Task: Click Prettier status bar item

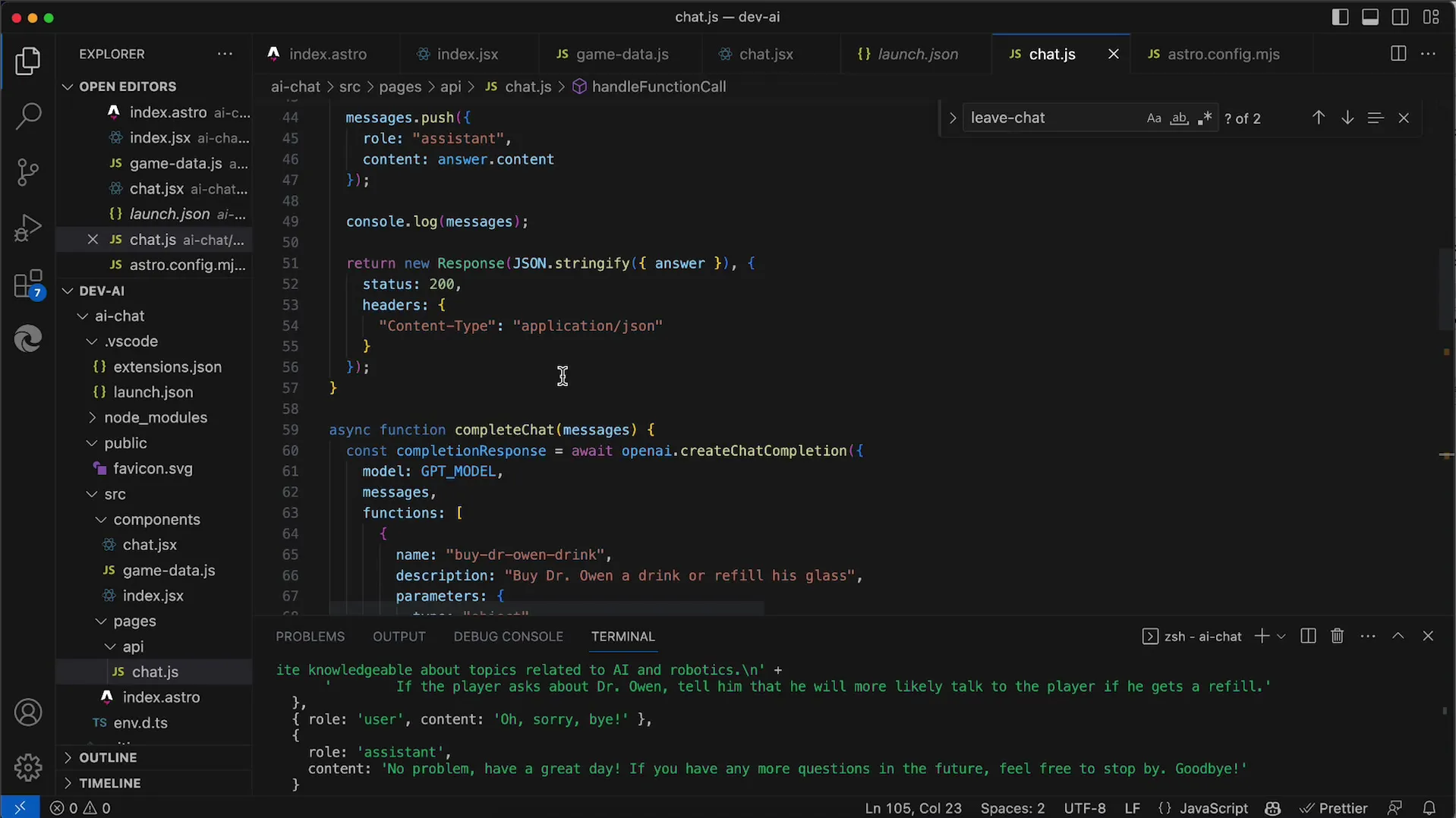Action: [1333, 808]
